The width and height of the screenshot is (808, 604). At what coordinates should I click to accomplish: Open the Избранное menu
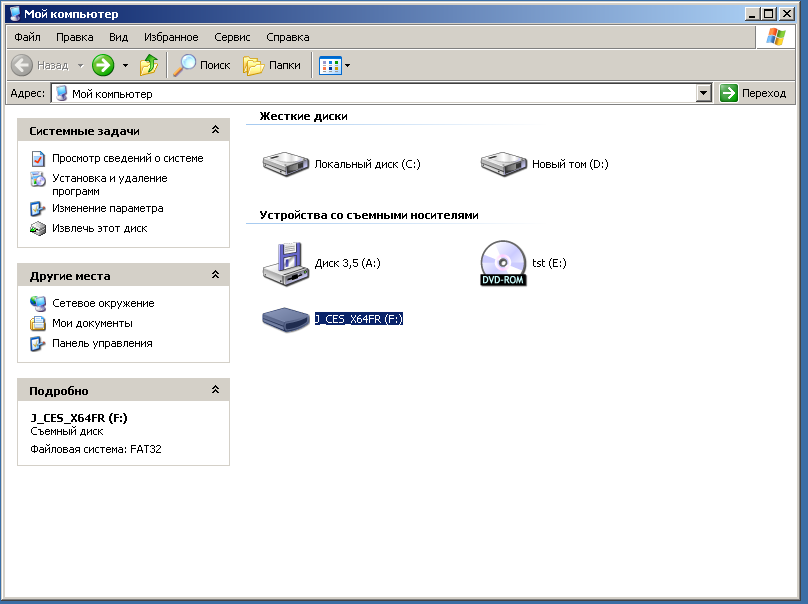171,37
